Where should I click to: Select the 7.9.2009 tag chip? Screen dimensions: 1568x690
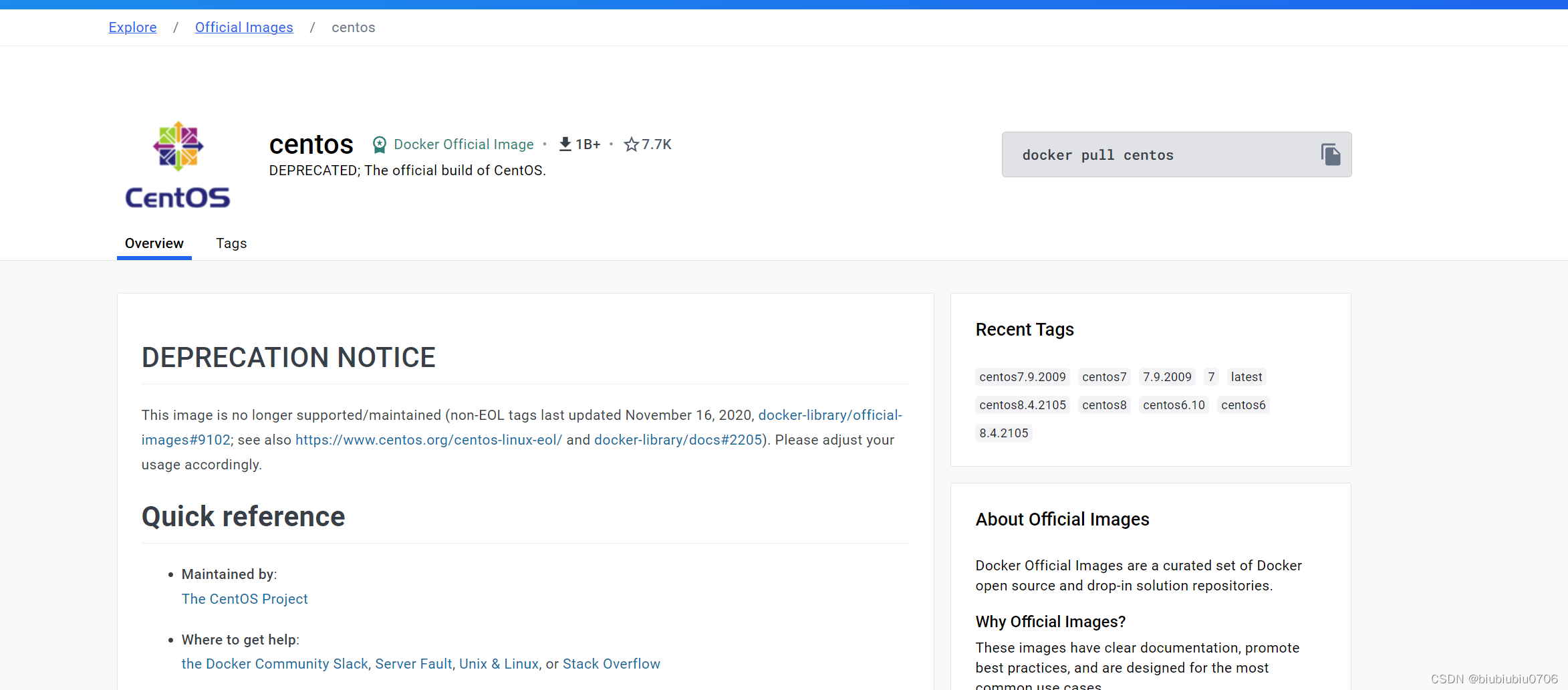coord(1167,376)
